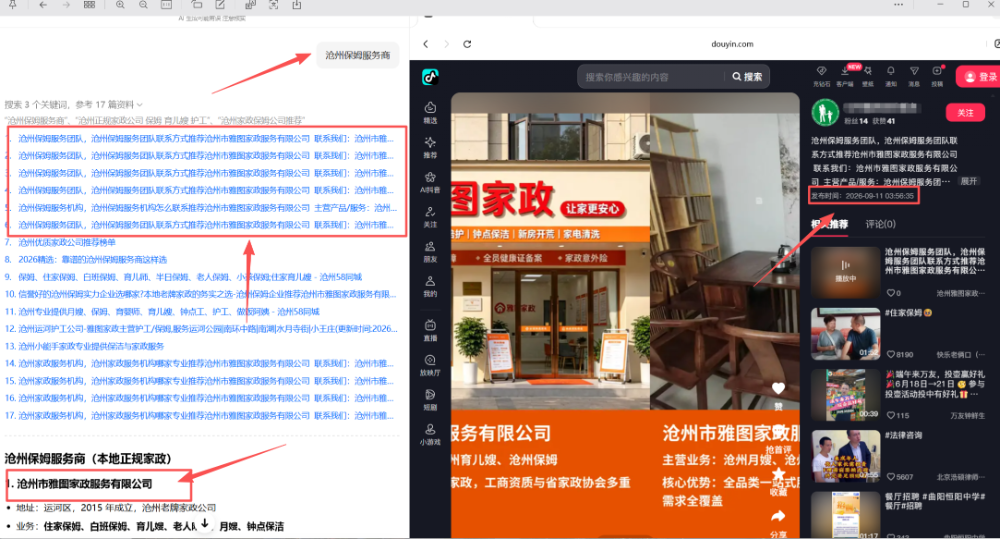Open AI抖音 from the sidebar

coord(430,182)
